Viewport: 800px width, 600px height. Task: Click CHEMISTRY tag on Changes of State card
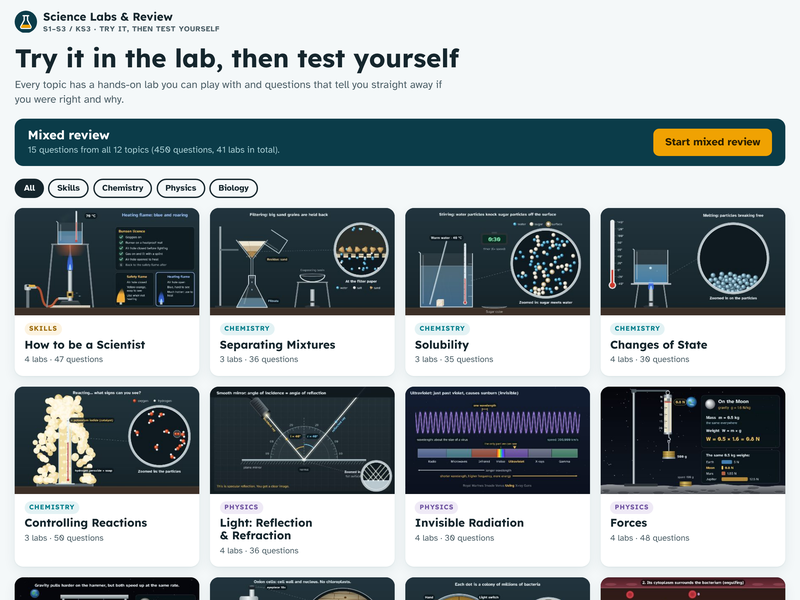[x=637, y=329]
